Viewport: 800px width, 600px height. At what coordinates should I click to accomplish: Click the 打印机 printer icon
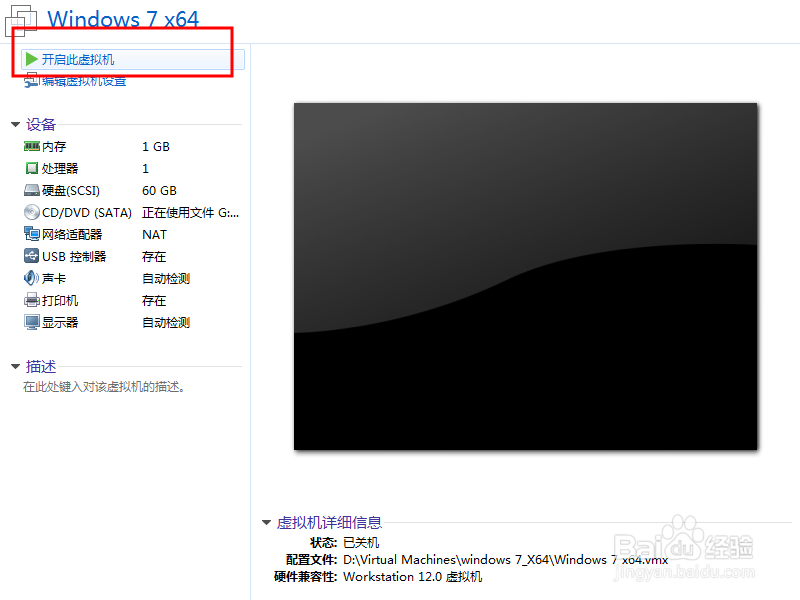tap(32, 300)
